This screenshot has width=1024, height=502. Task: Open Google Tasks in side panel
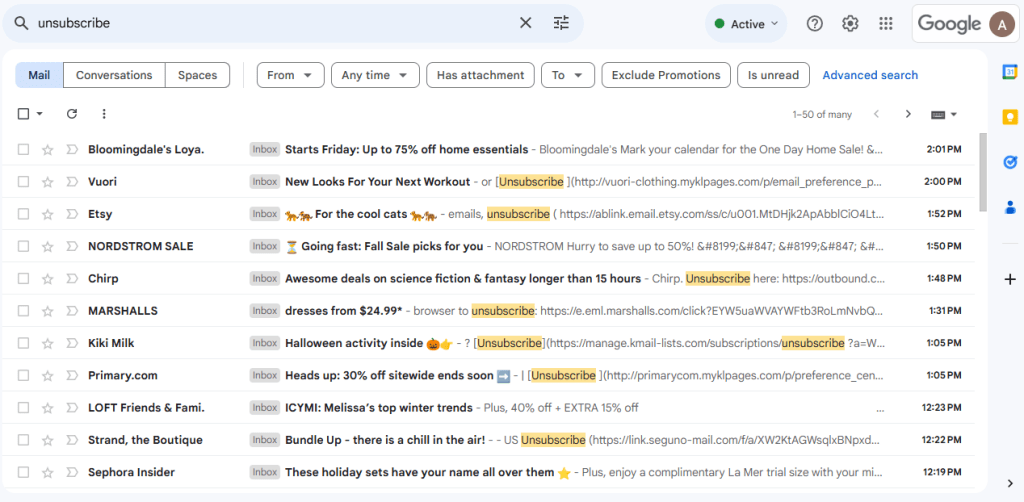[x=1009, y=162]
